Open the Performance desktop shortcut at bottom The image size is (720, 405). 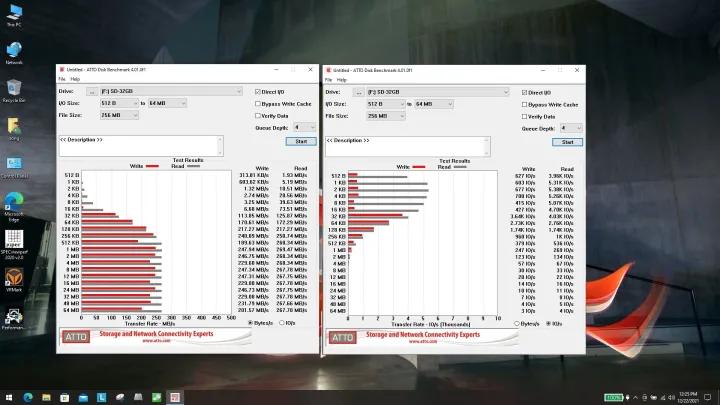click(14, 319)
